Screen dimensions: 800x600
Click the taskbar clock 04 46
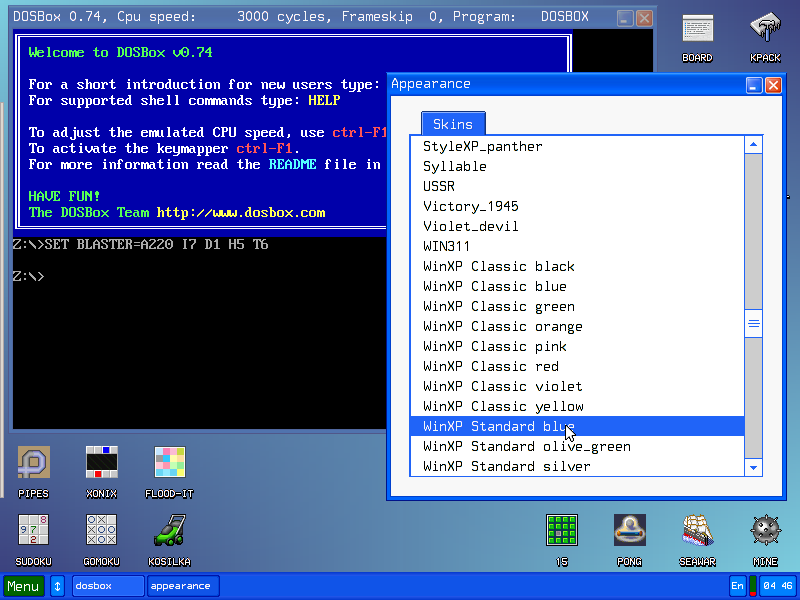(x=778, y=586)
